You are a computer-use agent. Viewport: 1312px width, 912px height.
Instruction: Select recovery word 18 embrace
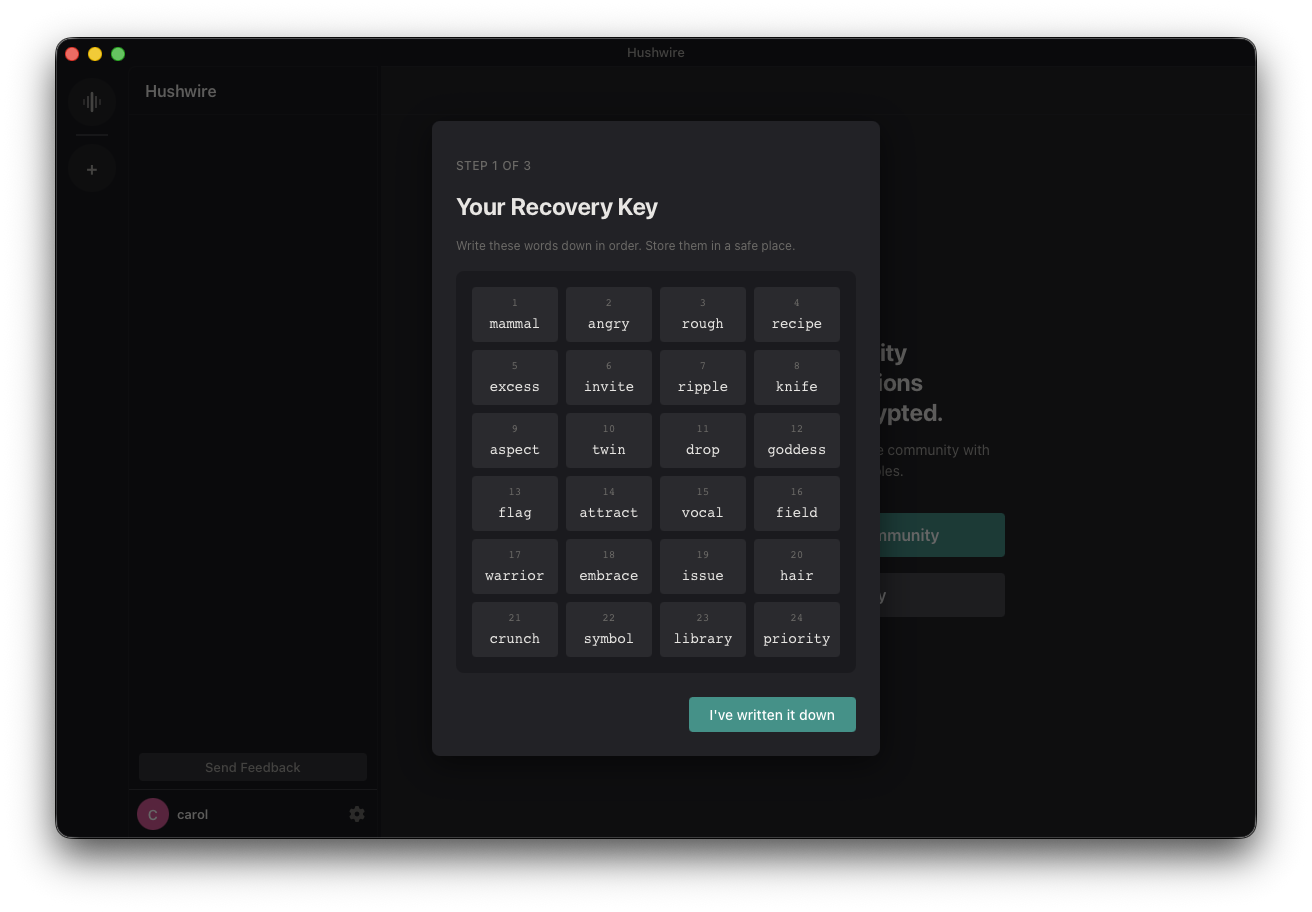point(609,566)
